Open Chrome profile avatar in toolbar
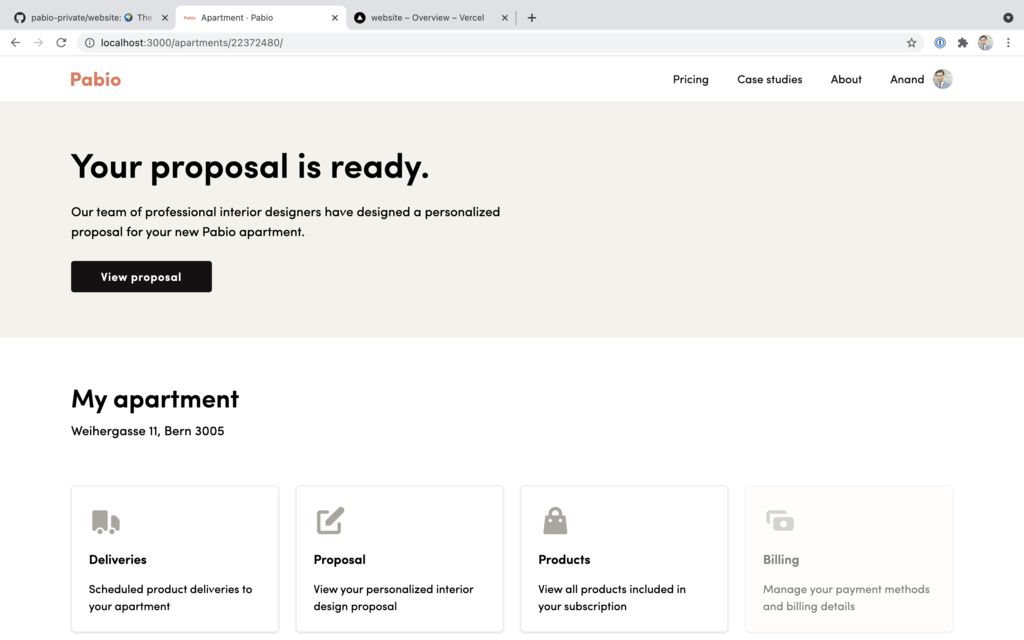Viewport: 1024px width, 640px height. click(985, 42)
